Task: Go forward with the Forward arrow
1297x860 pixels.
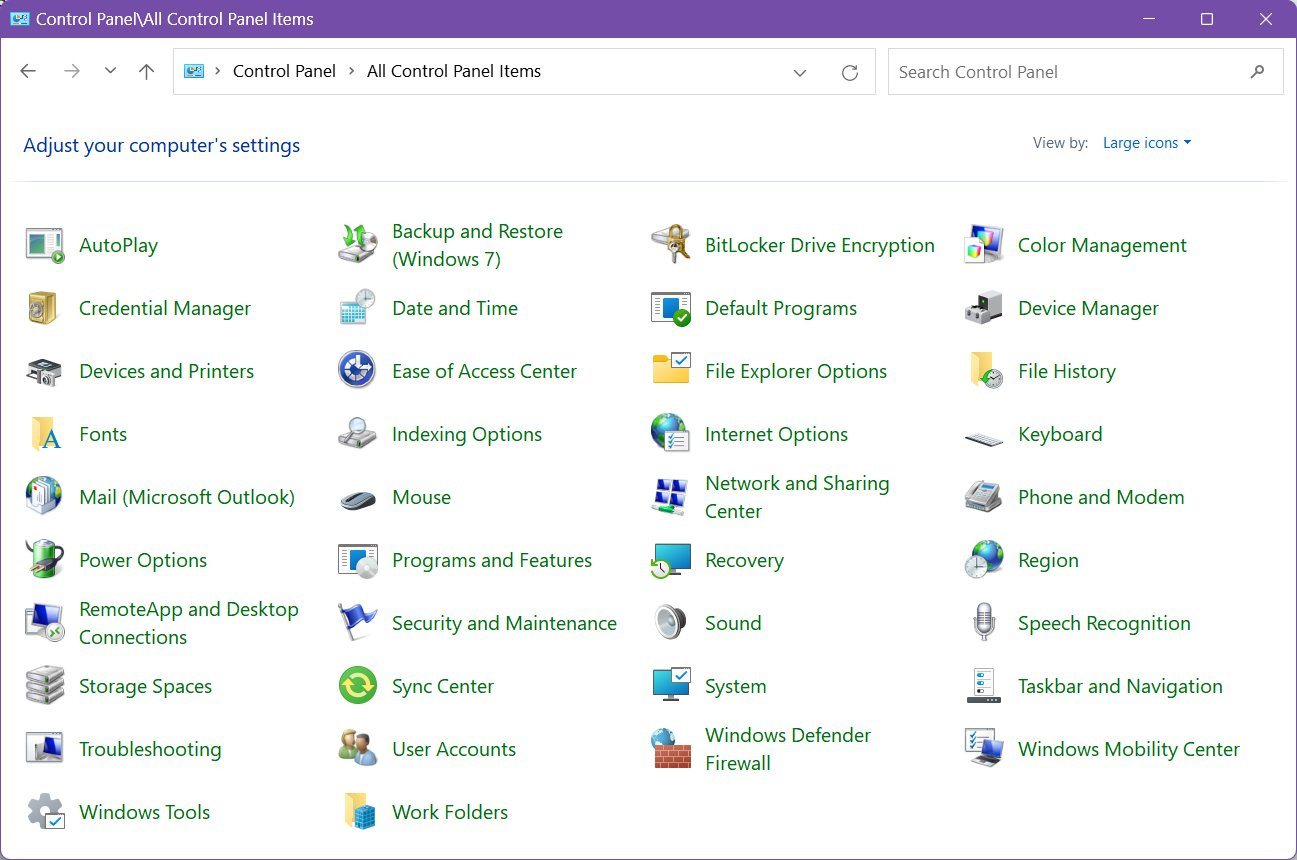Action: 71,71
